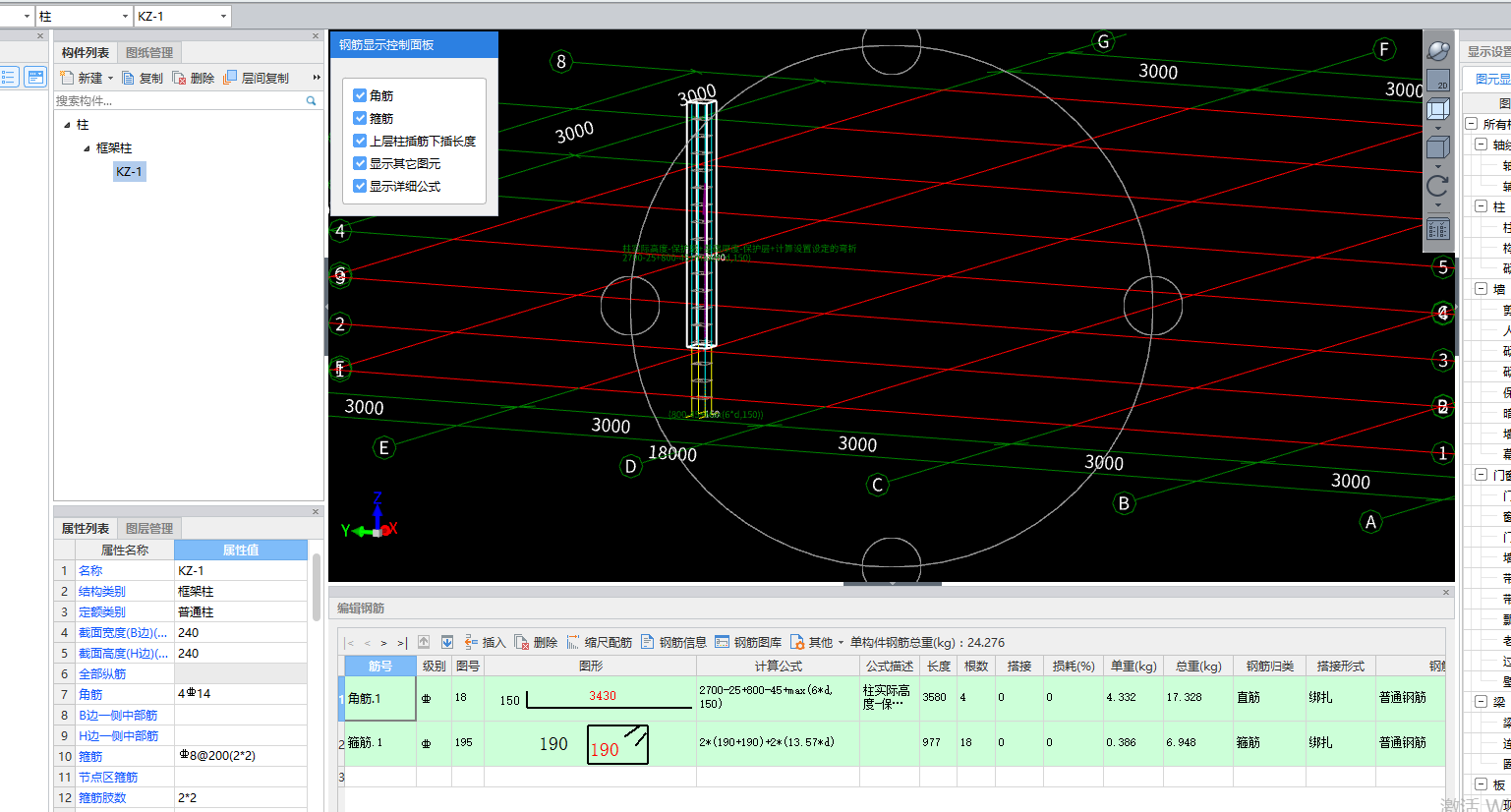The width and height of the screenshot is (1511, 812).
Task: Click the 复制 (copy) component icon
Action: pyautogui.click(x=128, y=78)
